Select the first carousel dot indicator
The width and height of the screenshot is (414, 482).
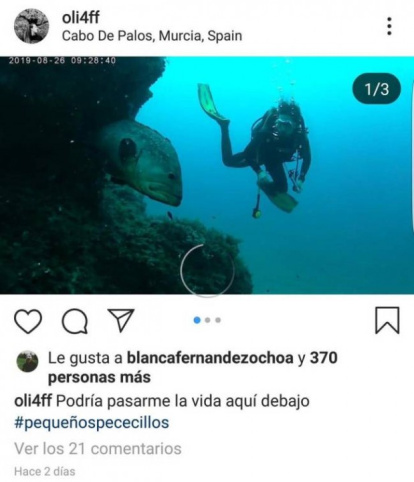click(197, 320)
